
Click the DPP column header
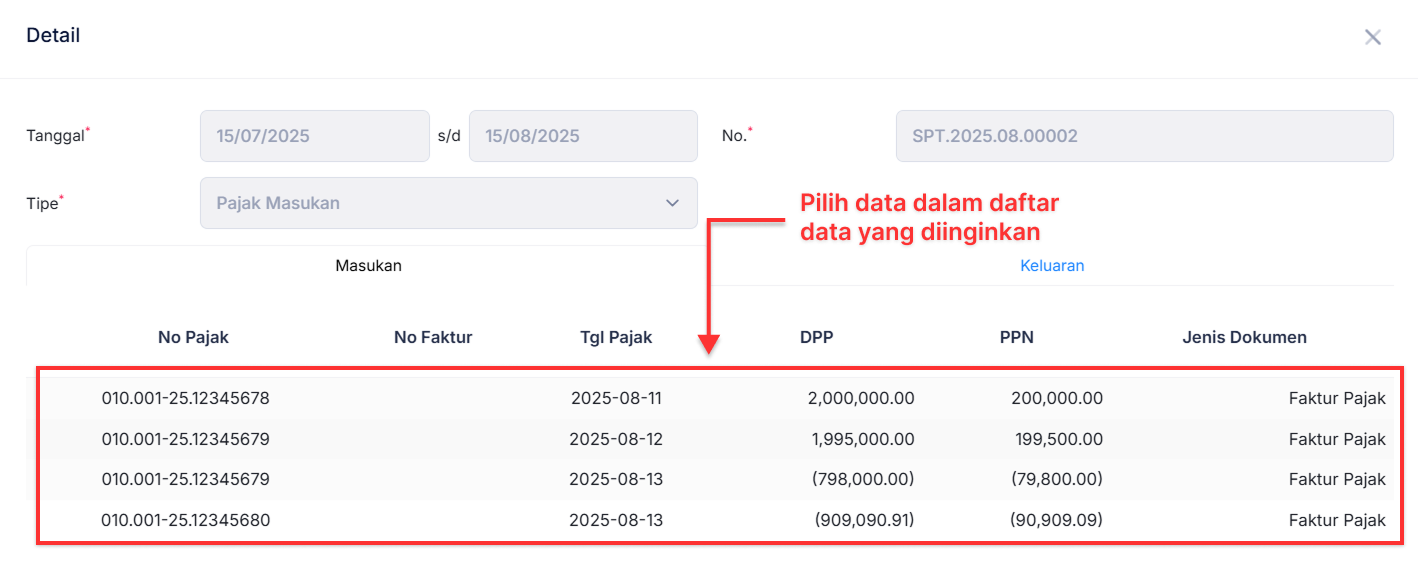816,337
